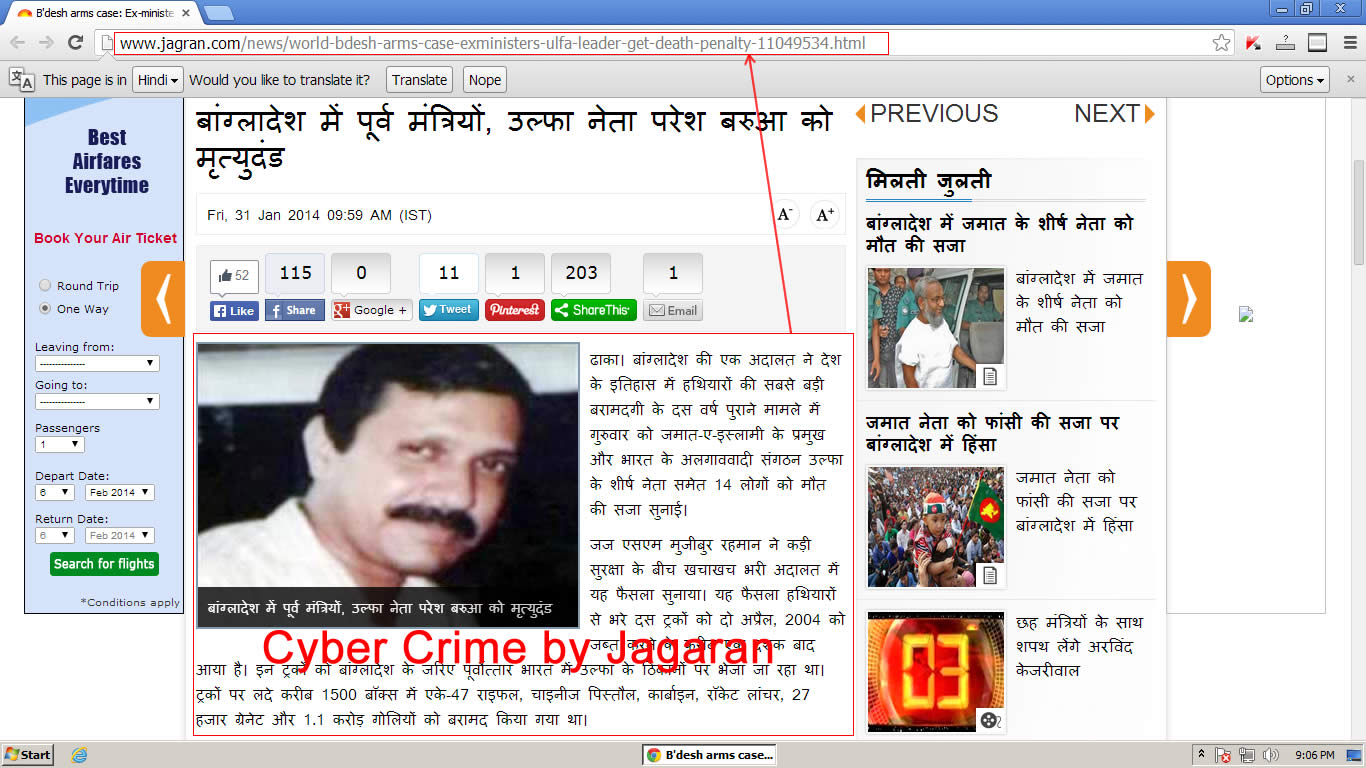The image size is (1366, 768).
Task: Click inside the browser address bar
Action: click(x=500, y=44)
